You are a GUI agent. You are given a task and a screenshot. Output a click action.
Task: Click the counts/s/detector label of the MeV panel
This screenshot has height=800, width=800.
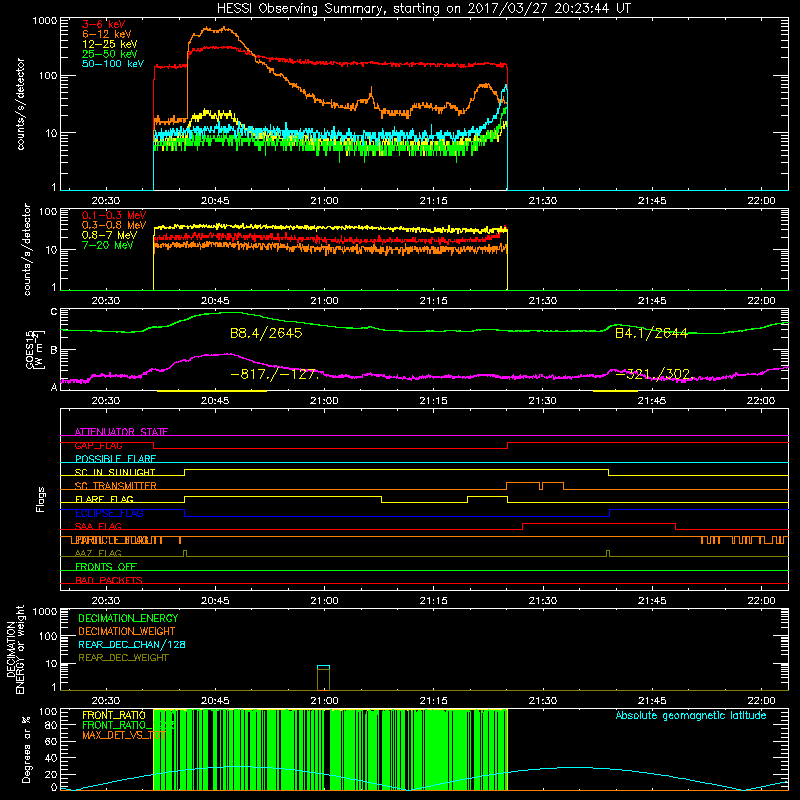click(x=27, y=249)
